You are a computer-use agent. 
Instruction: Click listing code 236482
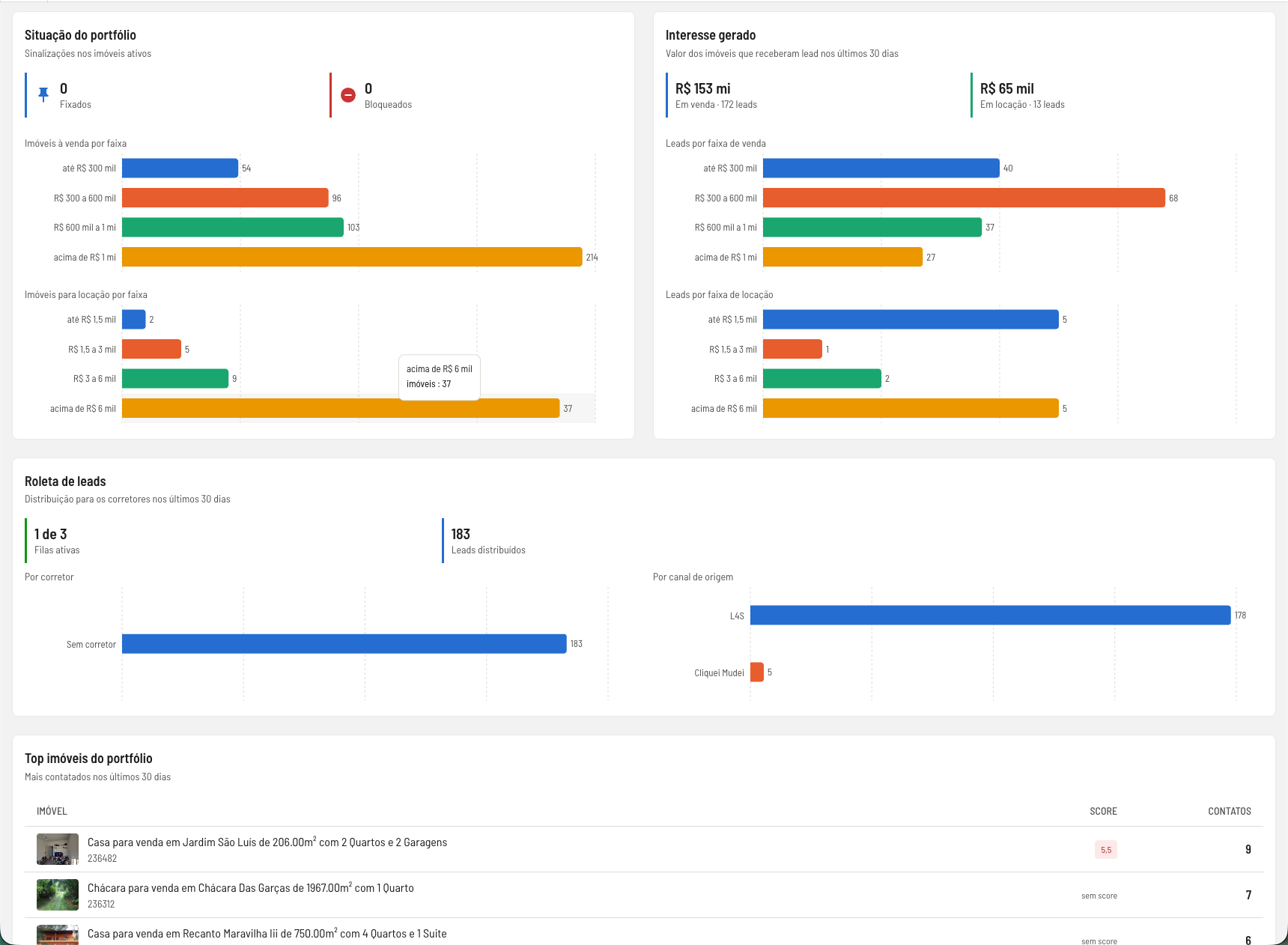click(x=102, y=859)
